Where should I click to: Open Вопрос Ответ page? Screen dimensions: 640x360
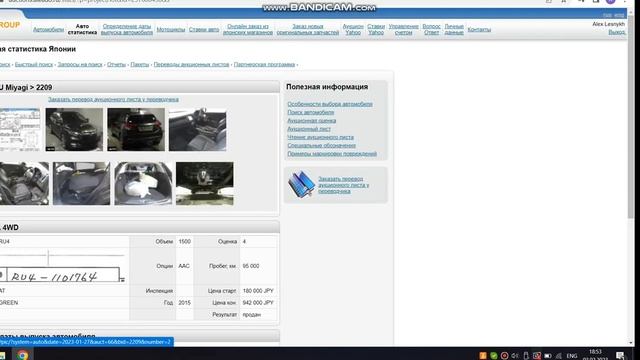click(x=431, y=29)
